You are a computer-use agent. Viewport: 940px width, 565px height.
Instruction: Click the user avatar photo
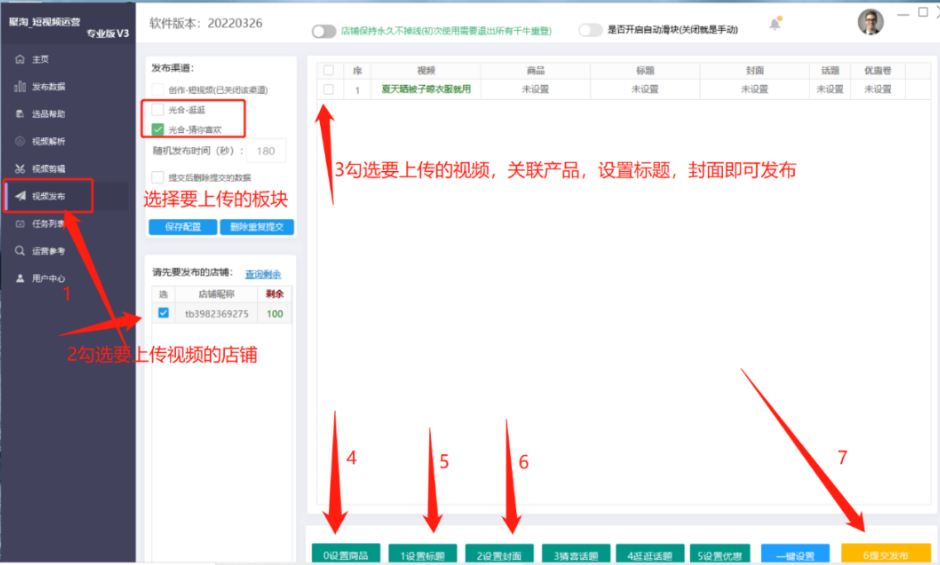click(870, 22)
